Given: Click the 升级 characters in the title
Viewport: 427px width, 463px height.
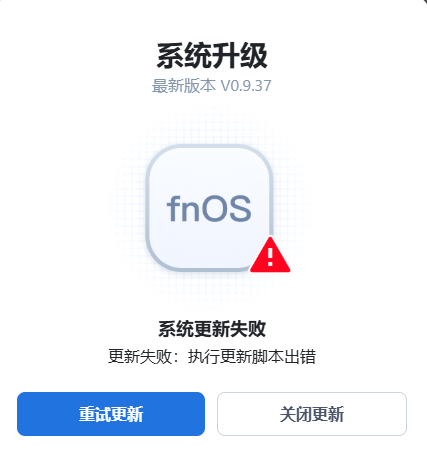Looking at the screenshot, I should (240, 56).
